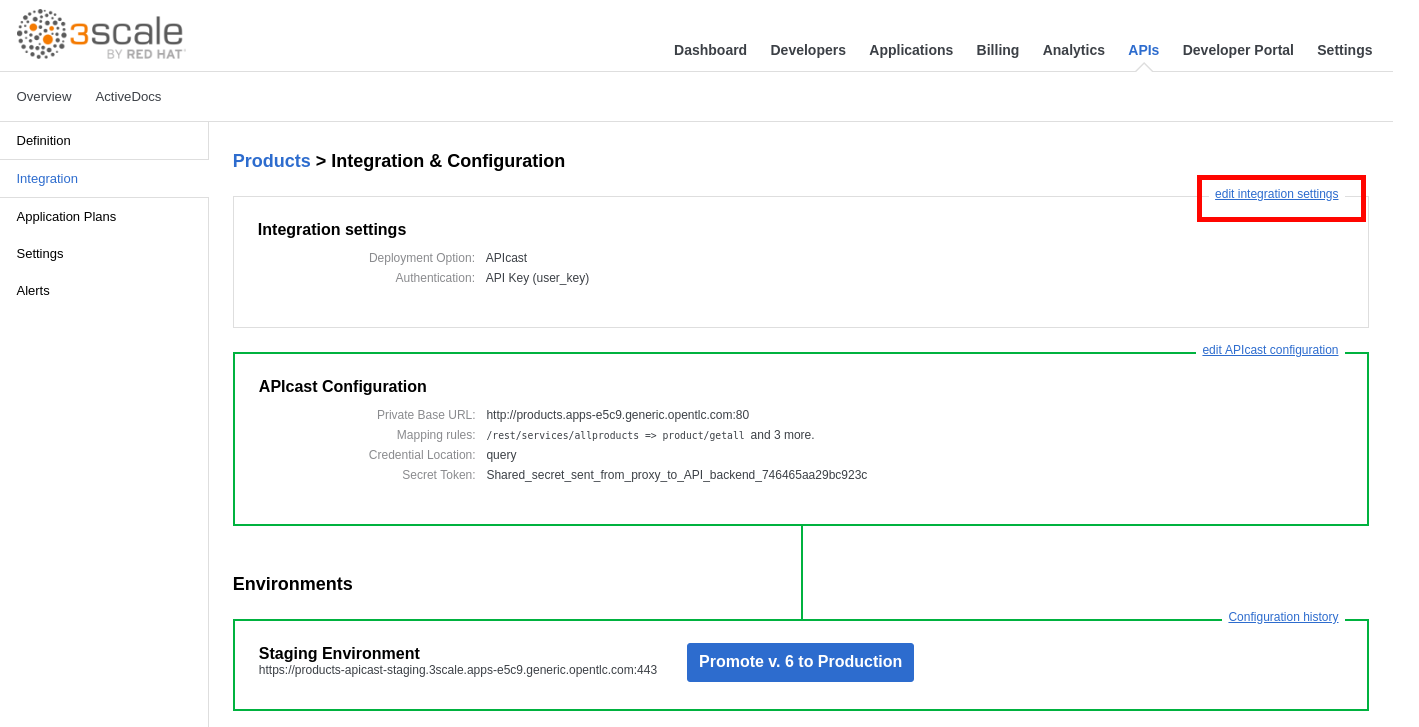This screenshot has width=1419, height=727.
Task: Click the Products breadcrumb link
Action: coord(272,161)
